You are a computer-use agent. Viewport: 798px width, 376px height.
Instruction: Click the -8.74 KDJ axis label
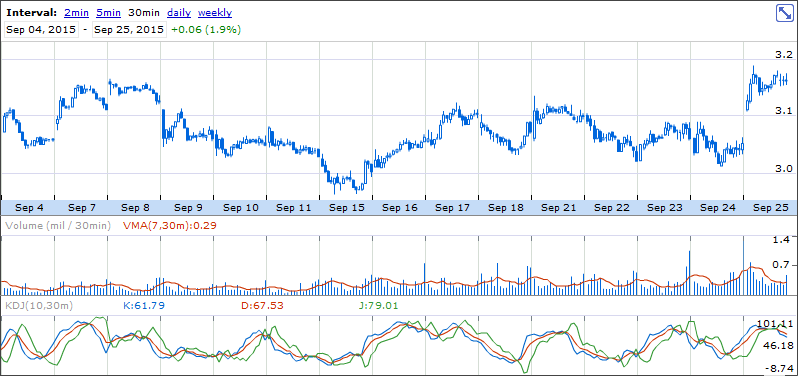[779, 367]
